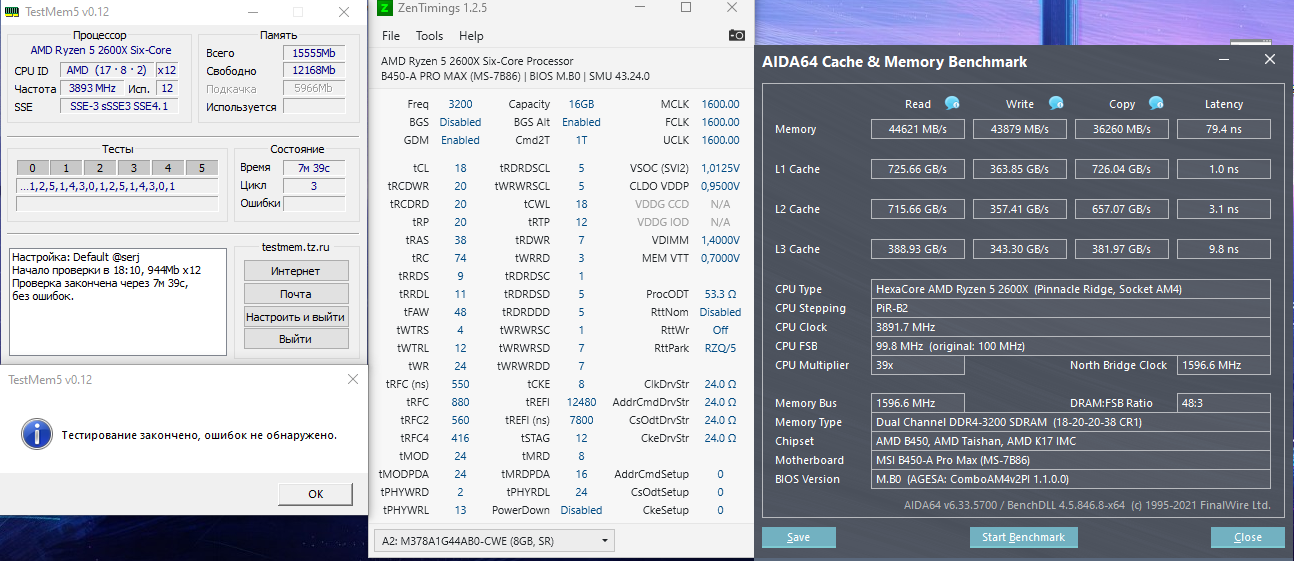Image resolution: width=1294 pixels, height=561 pixels.
Task: Click the Memory Copy value 36260 MB/s
Action: (x=1121, y=129)
